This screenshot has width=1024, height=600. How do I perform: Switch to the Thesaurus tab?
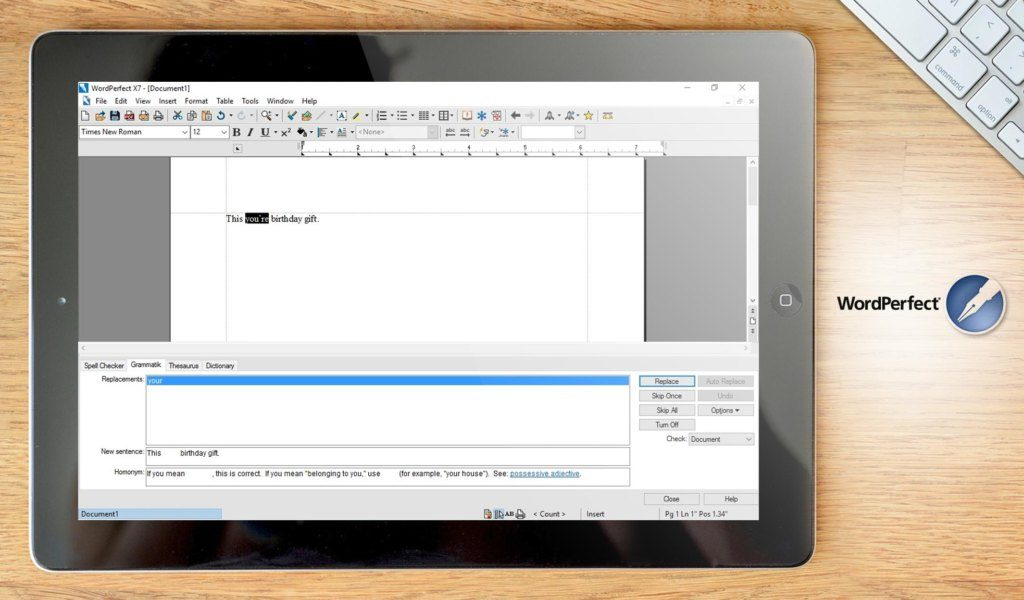coord(184,366)
